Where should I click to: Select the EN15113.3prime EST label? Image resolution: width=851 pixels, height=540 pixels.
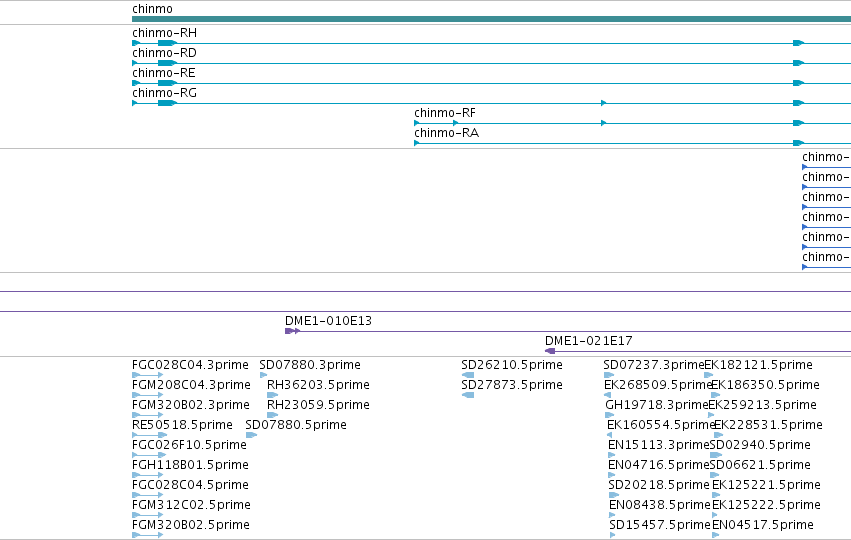659,445
